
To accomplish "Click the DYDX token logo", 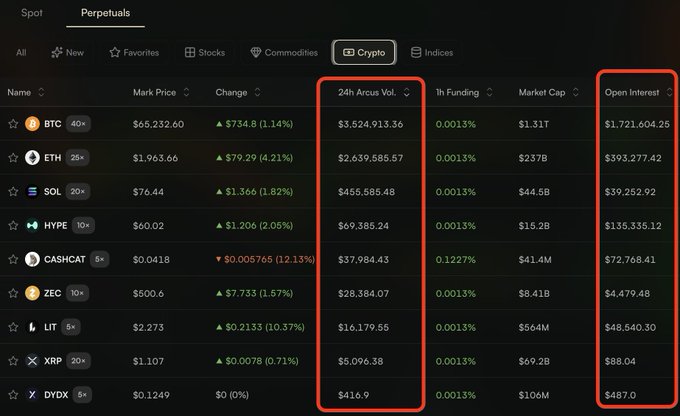I will tap(32, 395).
